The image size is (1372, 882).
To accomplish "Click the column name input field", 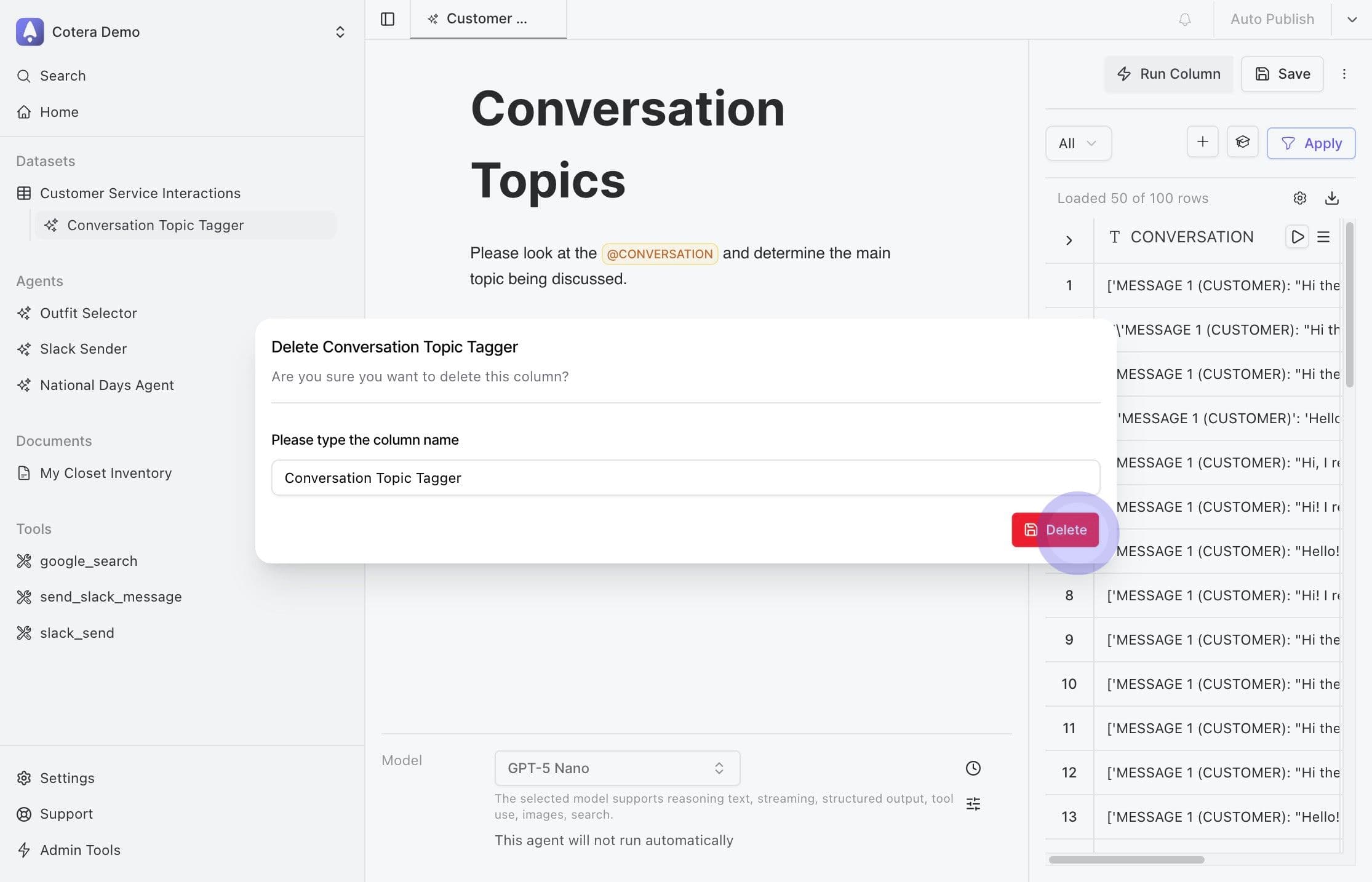I will point(685,478).
